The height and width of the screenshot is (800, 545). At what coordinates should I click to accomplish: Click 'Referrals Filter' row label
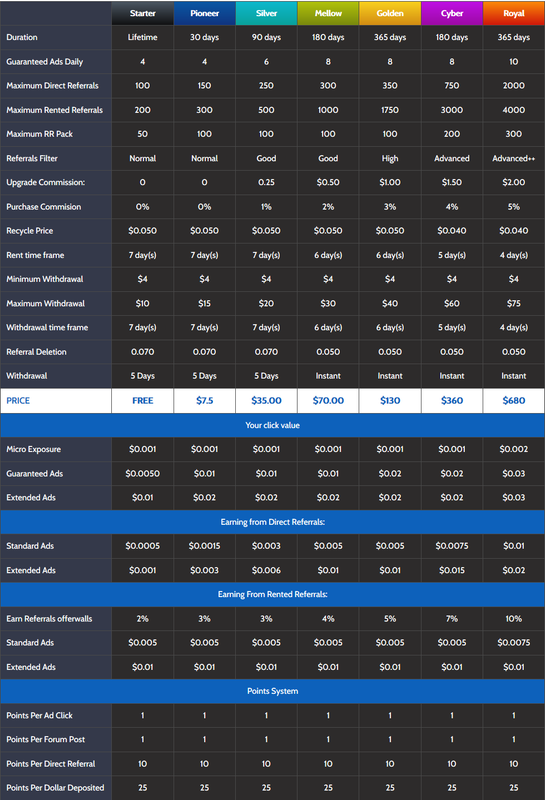pyautogui.click(x=32, y=158)
